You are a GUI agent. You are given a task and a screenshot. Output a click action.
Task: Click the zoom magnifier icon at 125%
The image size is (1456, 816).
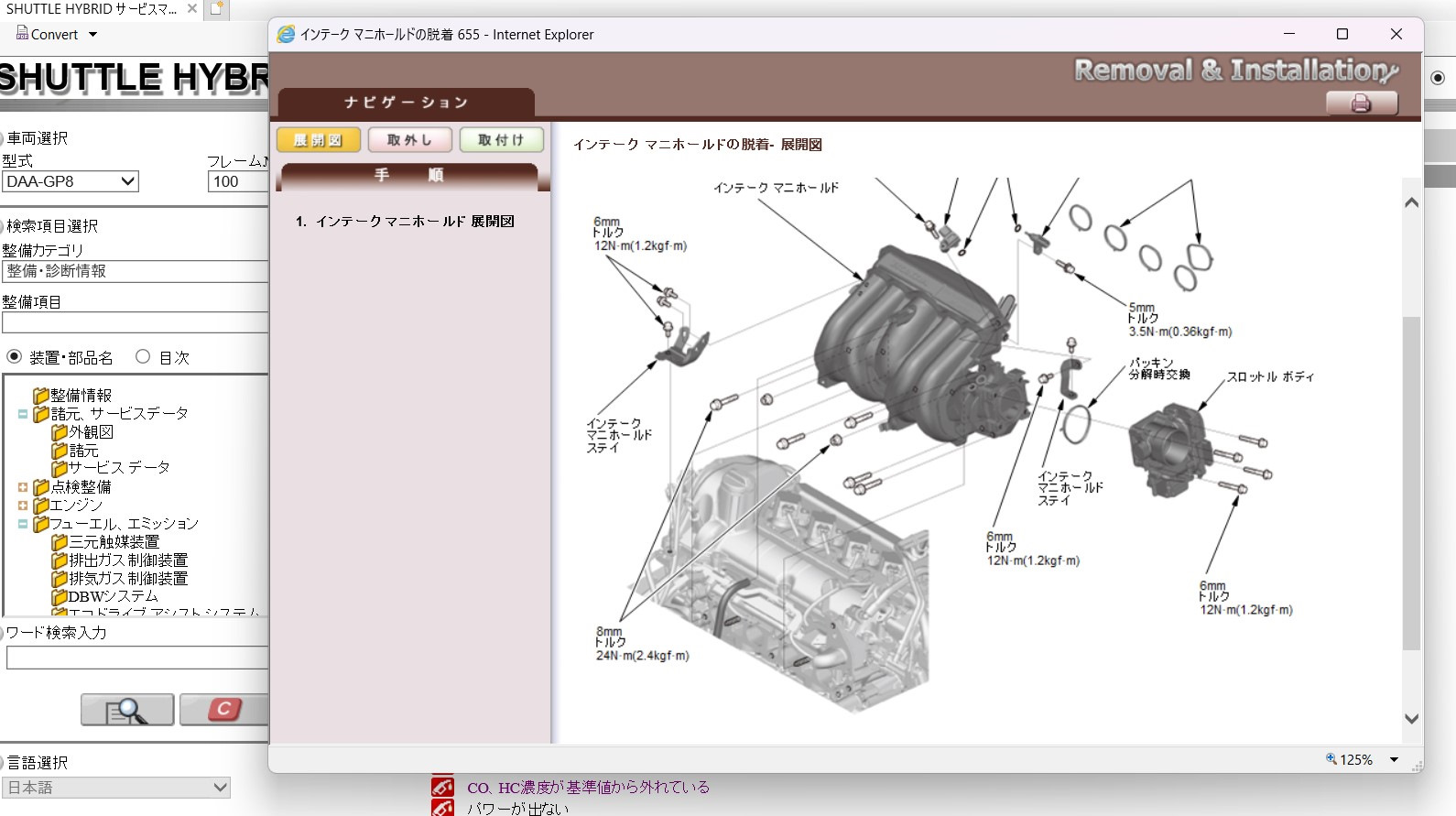(1331, 759)
